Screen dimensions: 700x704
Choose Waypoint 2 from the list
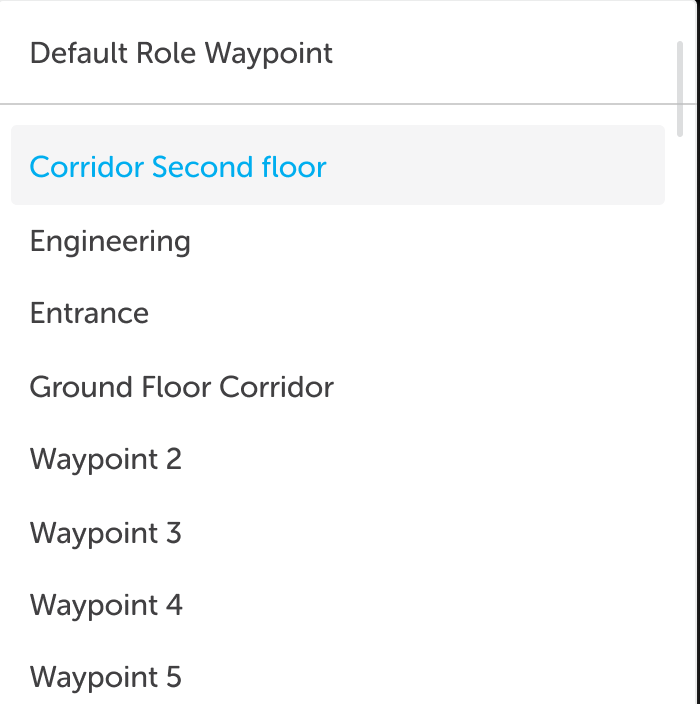[x=338, y=459]
